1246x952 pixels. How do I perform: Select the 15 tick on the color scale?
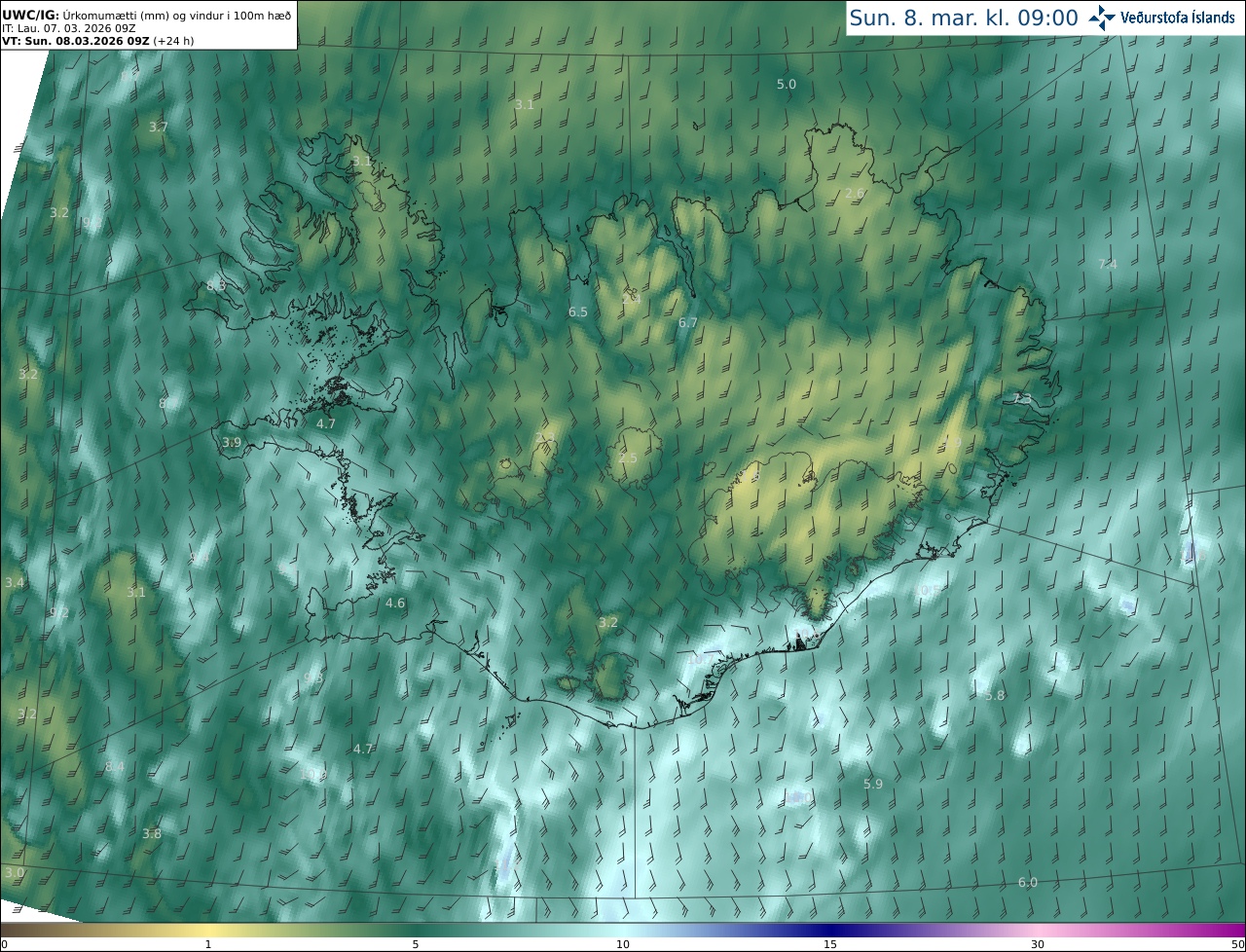click(830, 944)
